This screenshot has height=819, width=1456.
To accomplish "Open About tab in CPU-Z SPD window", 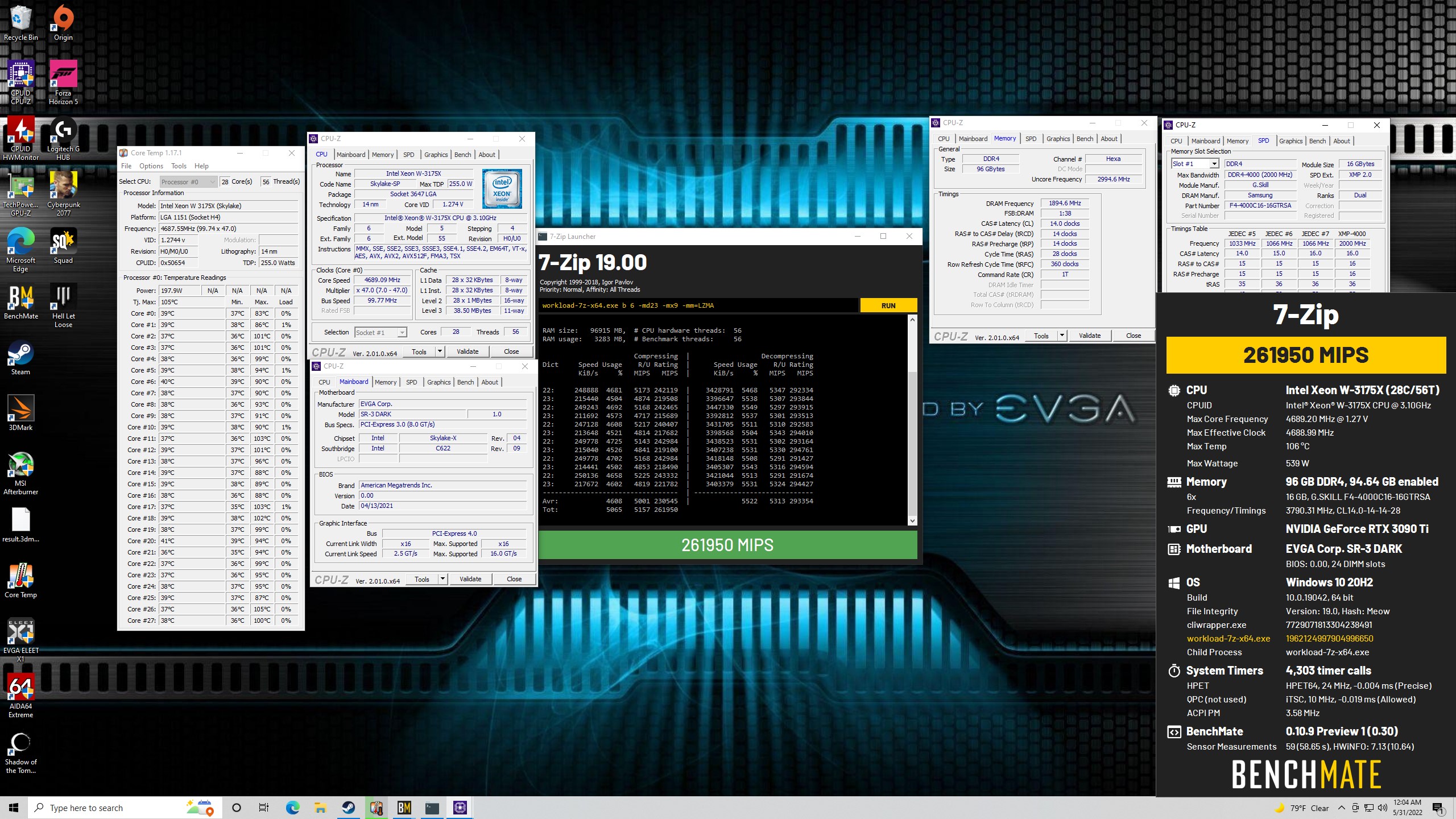I will coord(1341,141).
